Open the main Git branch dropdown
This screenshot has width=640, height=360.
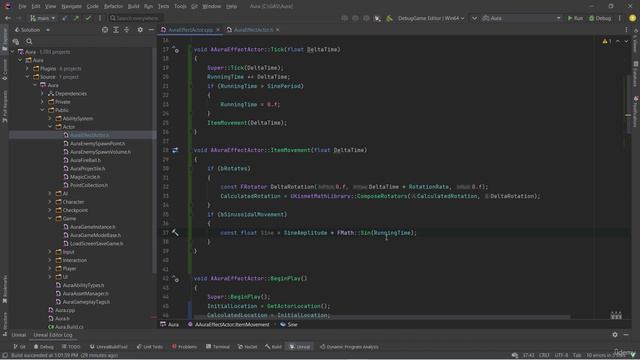pyautogui.click(x=42, y=18)
